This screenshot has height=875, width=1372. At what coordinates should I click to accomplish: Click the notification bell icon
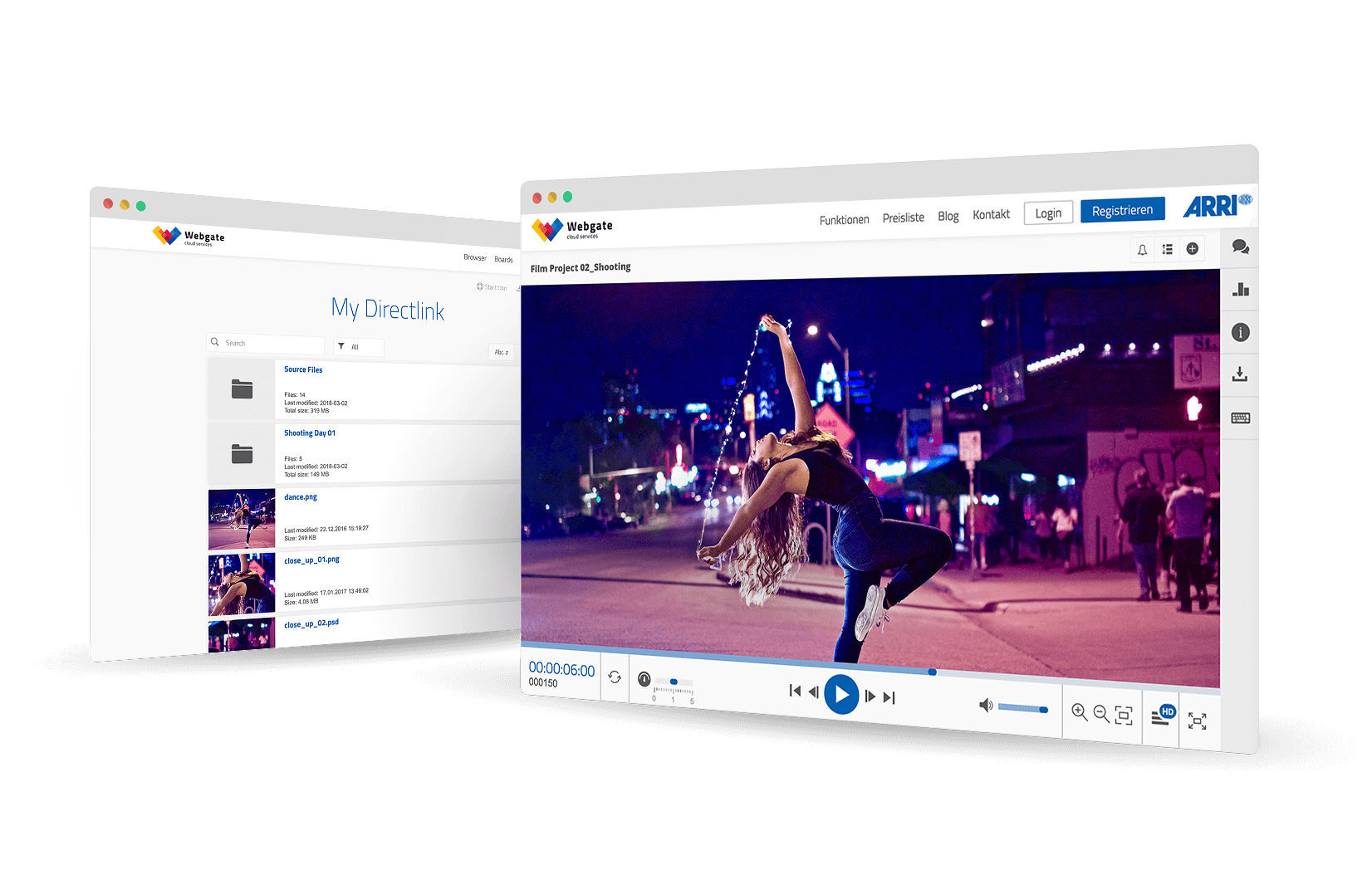point(1144,249)
